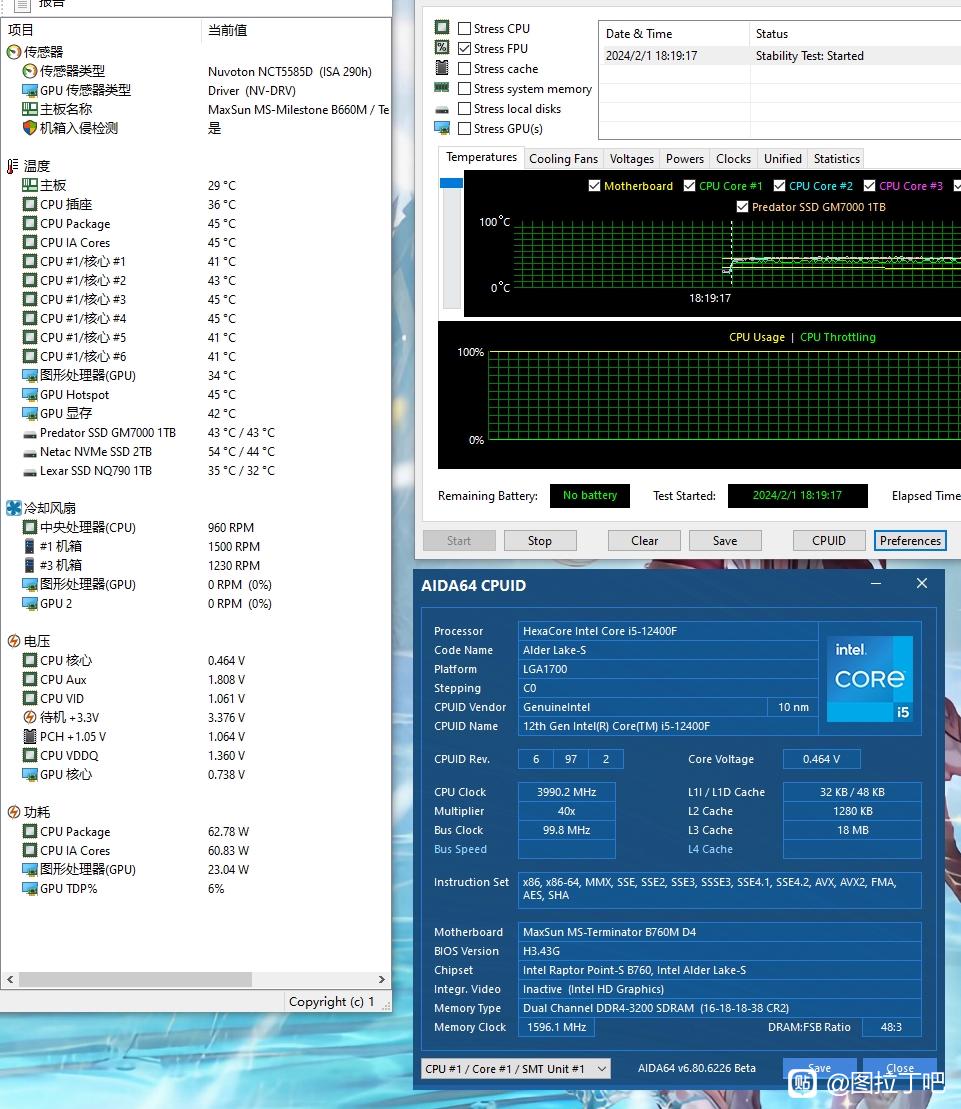This screenshot has height=1109, width=961.
Task: Open Preferences in stability test
Action: (910, 540)
